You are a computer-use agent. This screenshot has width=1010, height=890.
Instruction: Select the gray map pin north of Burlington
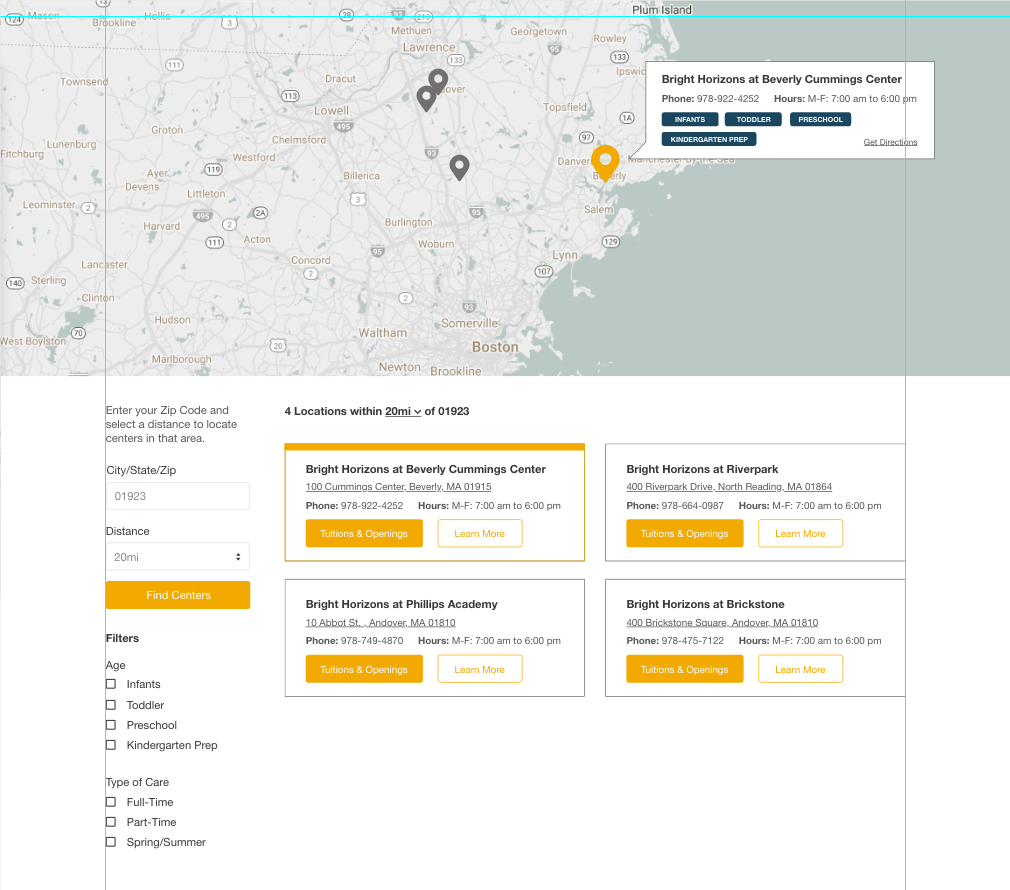(459, 167)
